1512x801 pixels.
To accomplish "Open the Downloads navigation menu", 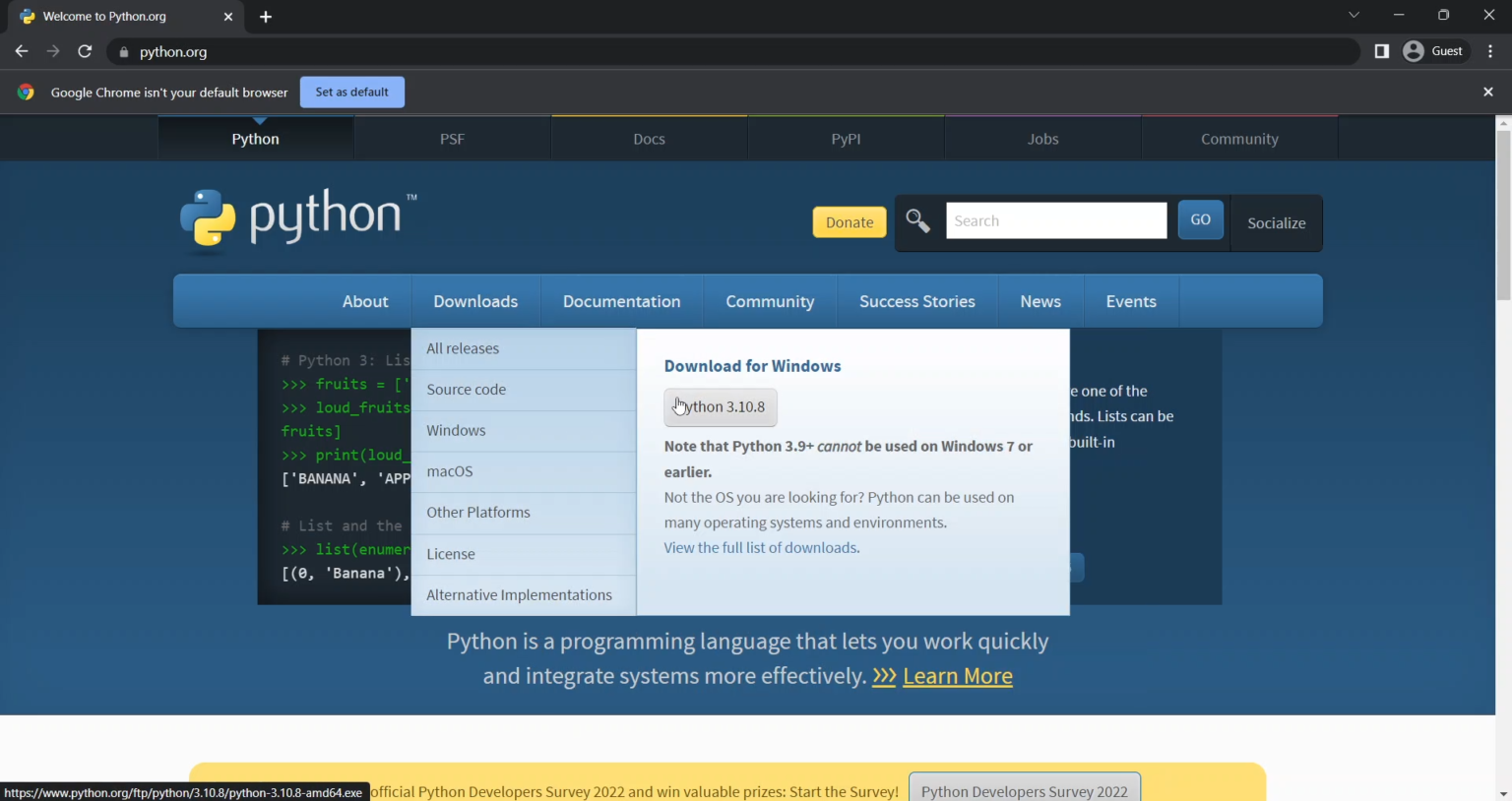I will click(x=475, y=301).
